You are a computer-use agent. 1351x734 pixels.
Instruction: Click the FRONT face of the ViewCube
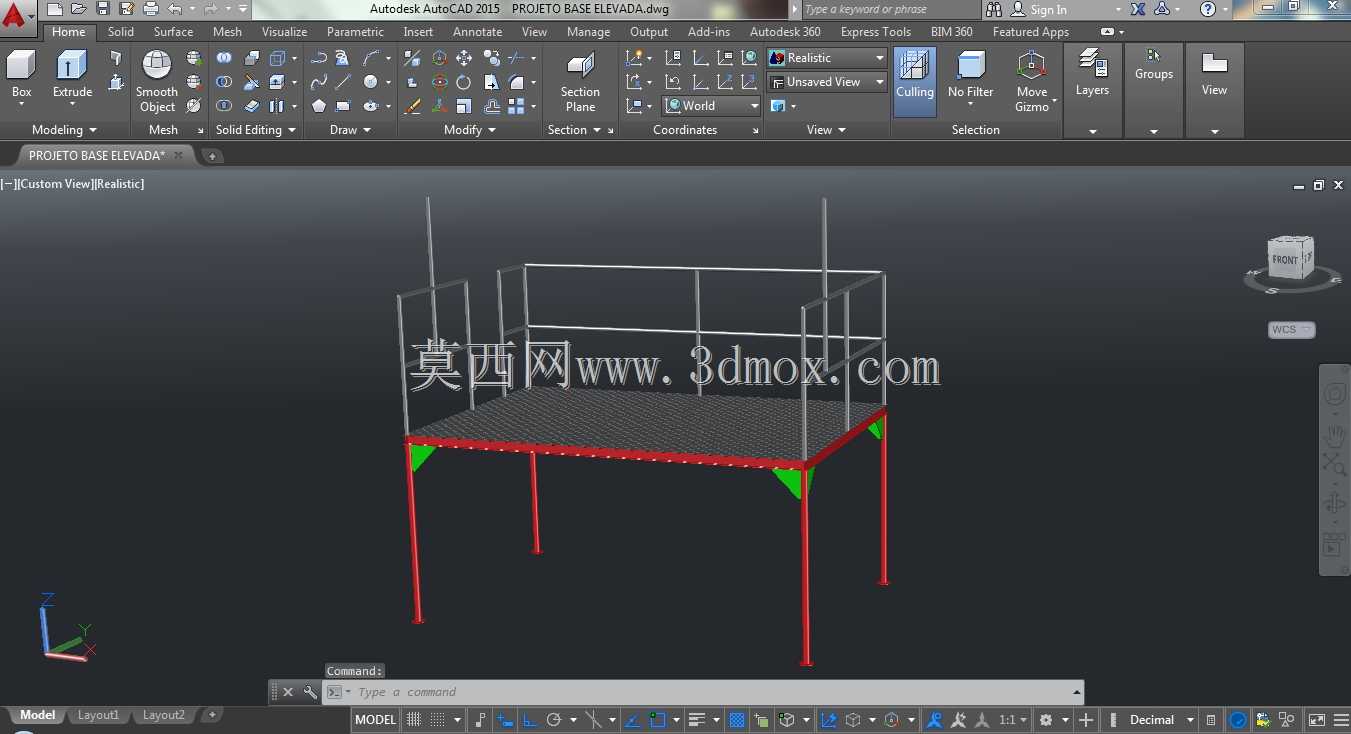click(1284, 260)
